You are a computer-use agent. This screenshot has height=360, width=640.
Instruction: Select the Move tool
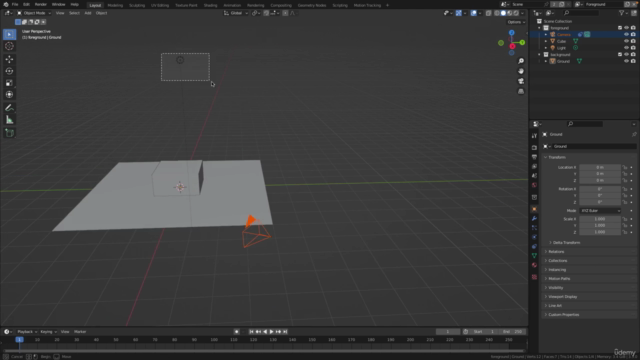click(9, 60)
